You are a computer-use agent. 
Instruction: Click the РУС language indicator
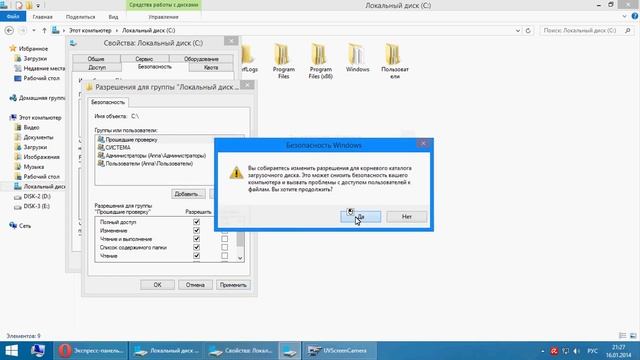point(592,351)
